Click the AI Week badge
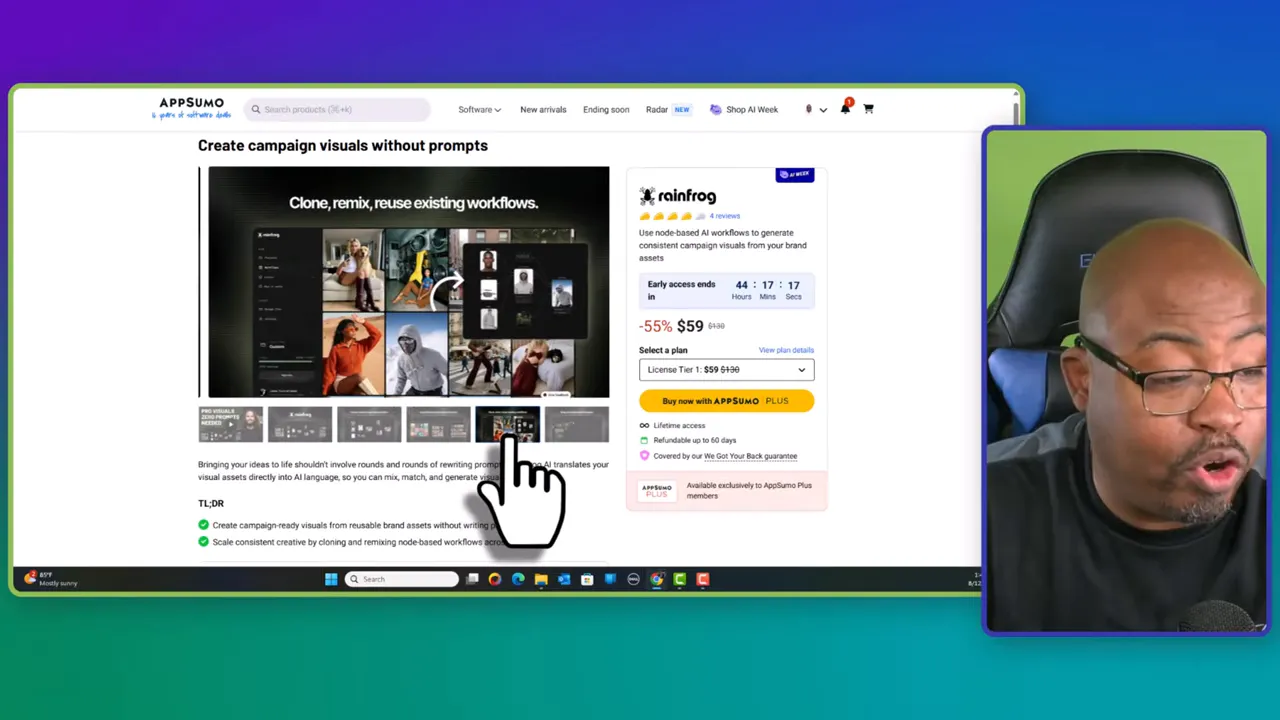Viewport: 1280px width, 720px height. [x=795, y=175]
